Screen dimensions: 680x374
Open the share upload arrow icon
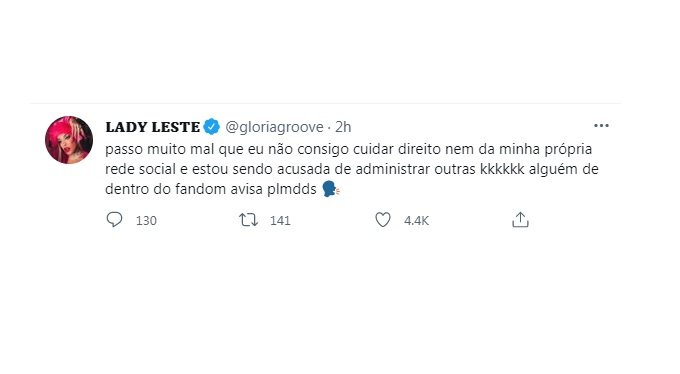[x=520, y=220]
